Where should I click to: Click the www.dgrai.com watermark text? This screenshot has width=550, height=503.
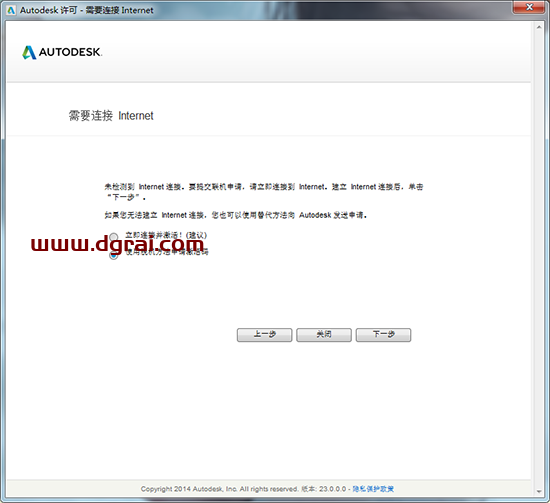pyautogui.click(x=118, y=243)
